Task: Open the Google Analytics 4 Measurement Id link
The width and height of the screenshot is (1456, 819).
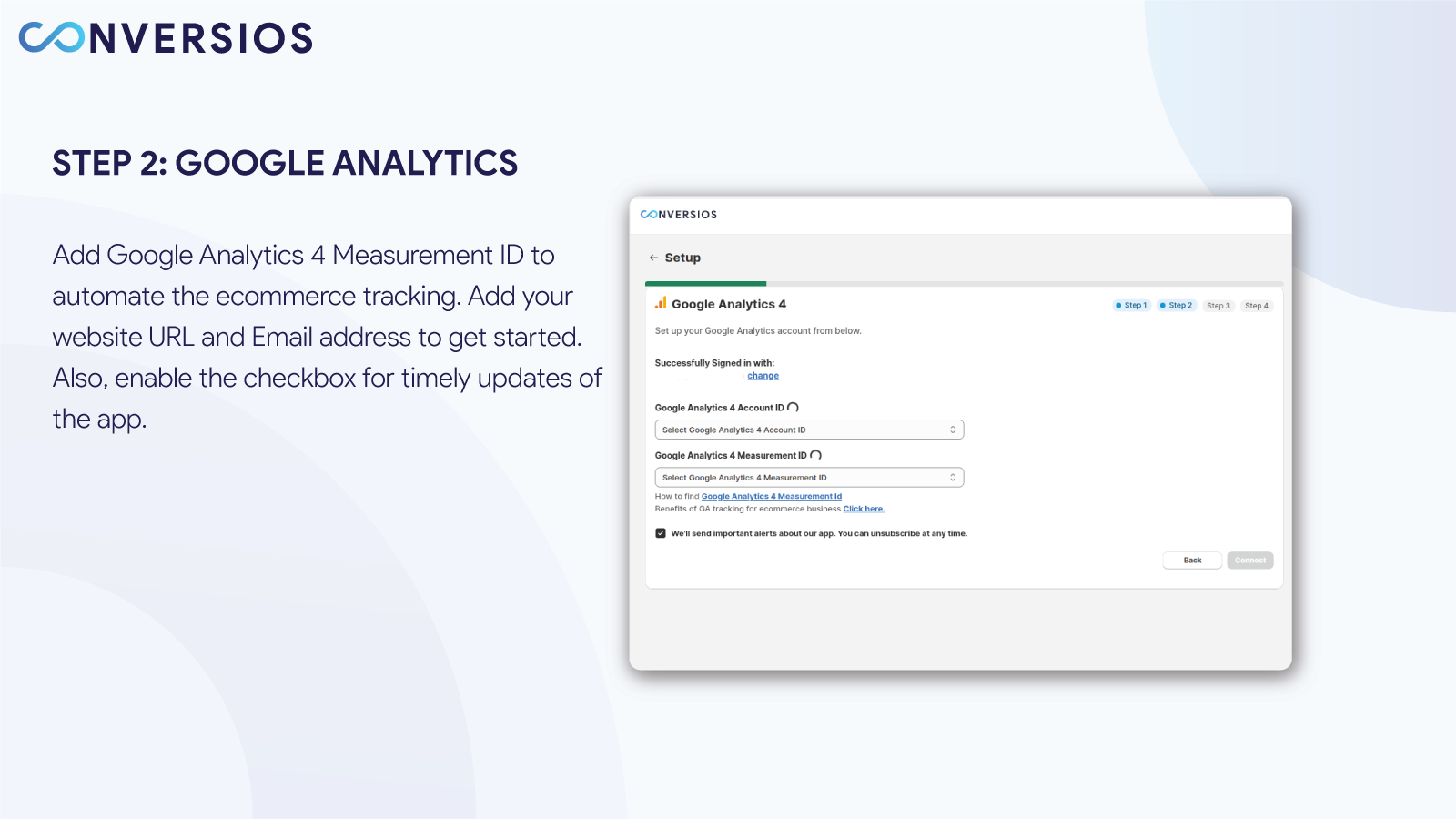Action: [772, 497]
